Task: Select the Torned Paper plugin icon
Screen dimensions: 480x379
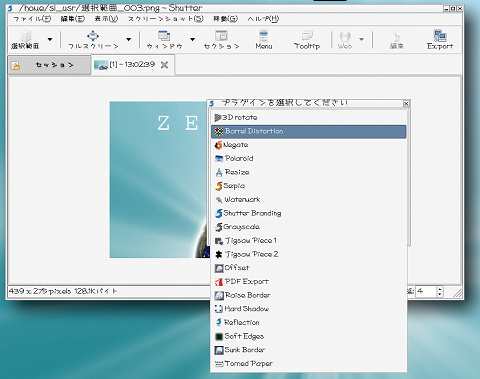Action: [x=219, y=364]
